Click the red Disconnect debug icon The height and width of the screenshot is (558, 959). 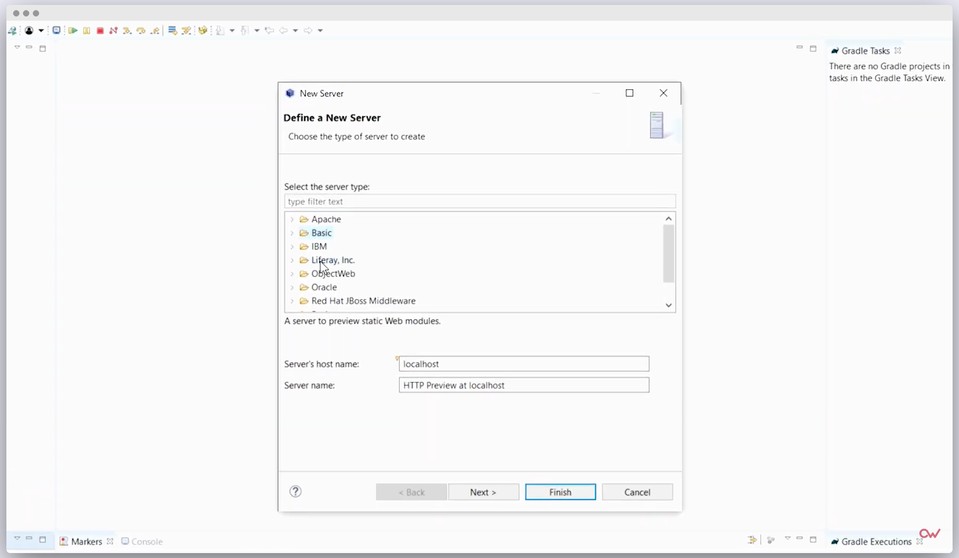coord(113,31)
